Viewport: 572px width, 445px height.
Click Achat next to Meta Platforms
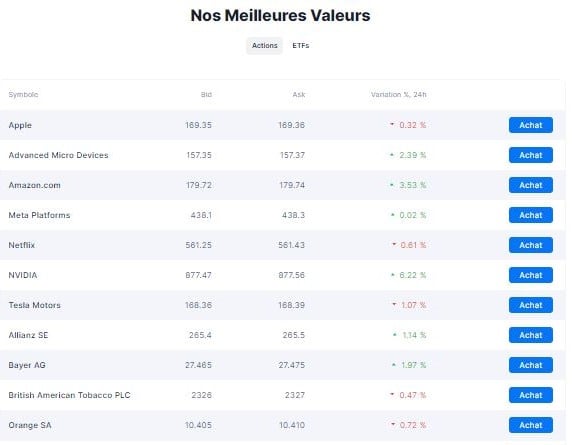(x=531, y=215)
